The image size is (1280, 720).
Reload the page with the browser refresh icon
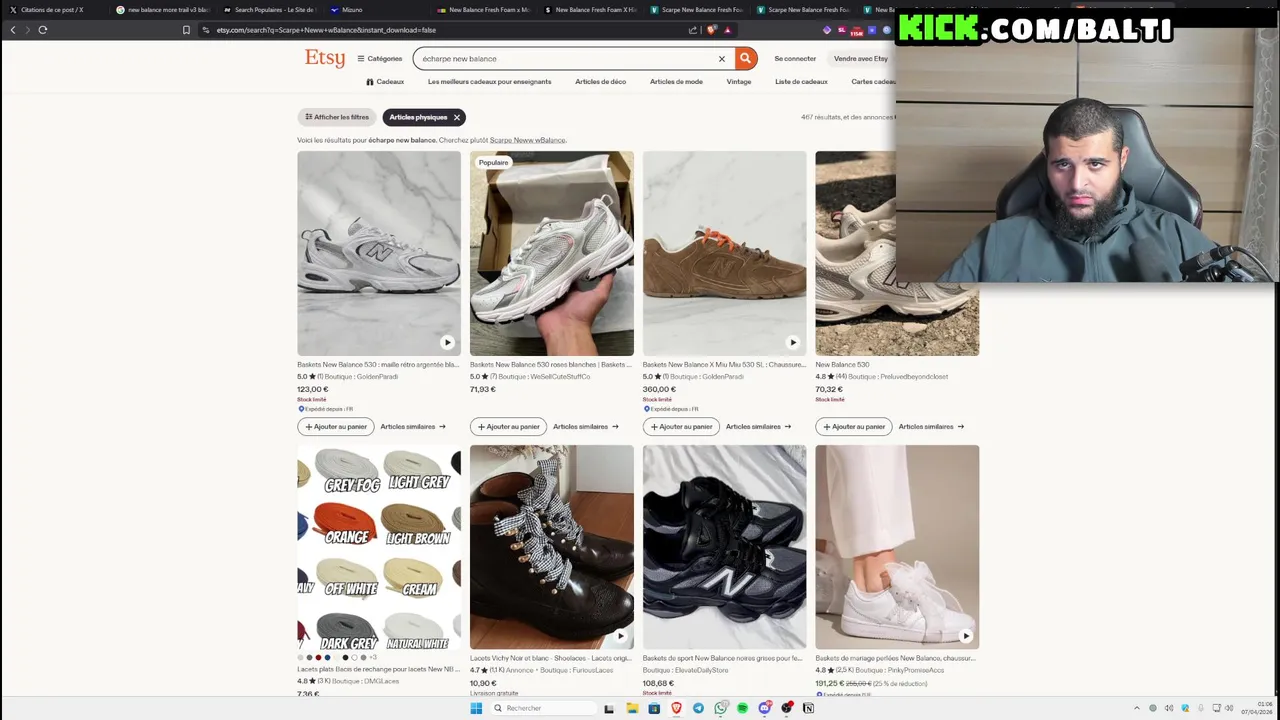pos(43,30)
